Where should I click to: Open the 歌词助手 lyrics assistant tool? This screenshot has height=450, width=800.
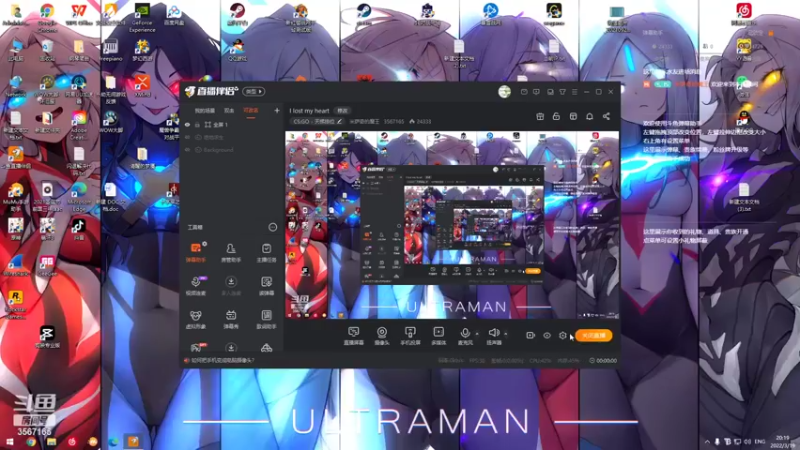[266, 319]
